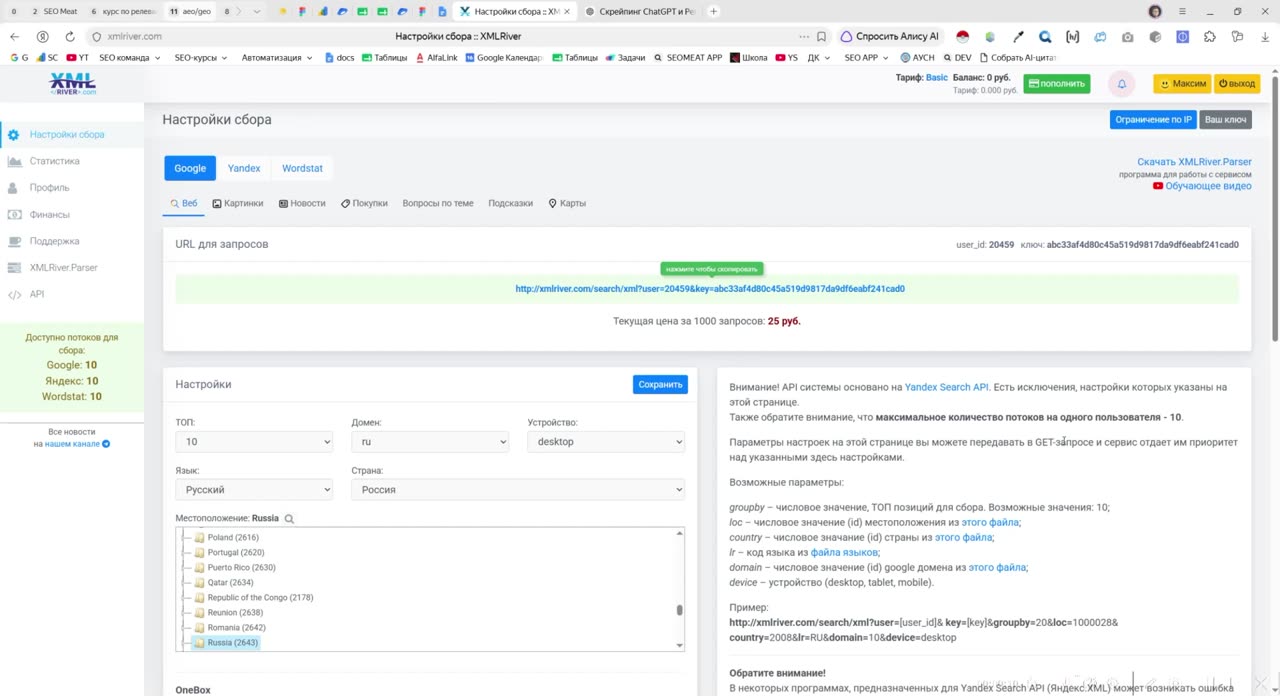Open Финансы in the sidebar
The height and width of the screenshot is (696, 1280).
tap(49, 214)
